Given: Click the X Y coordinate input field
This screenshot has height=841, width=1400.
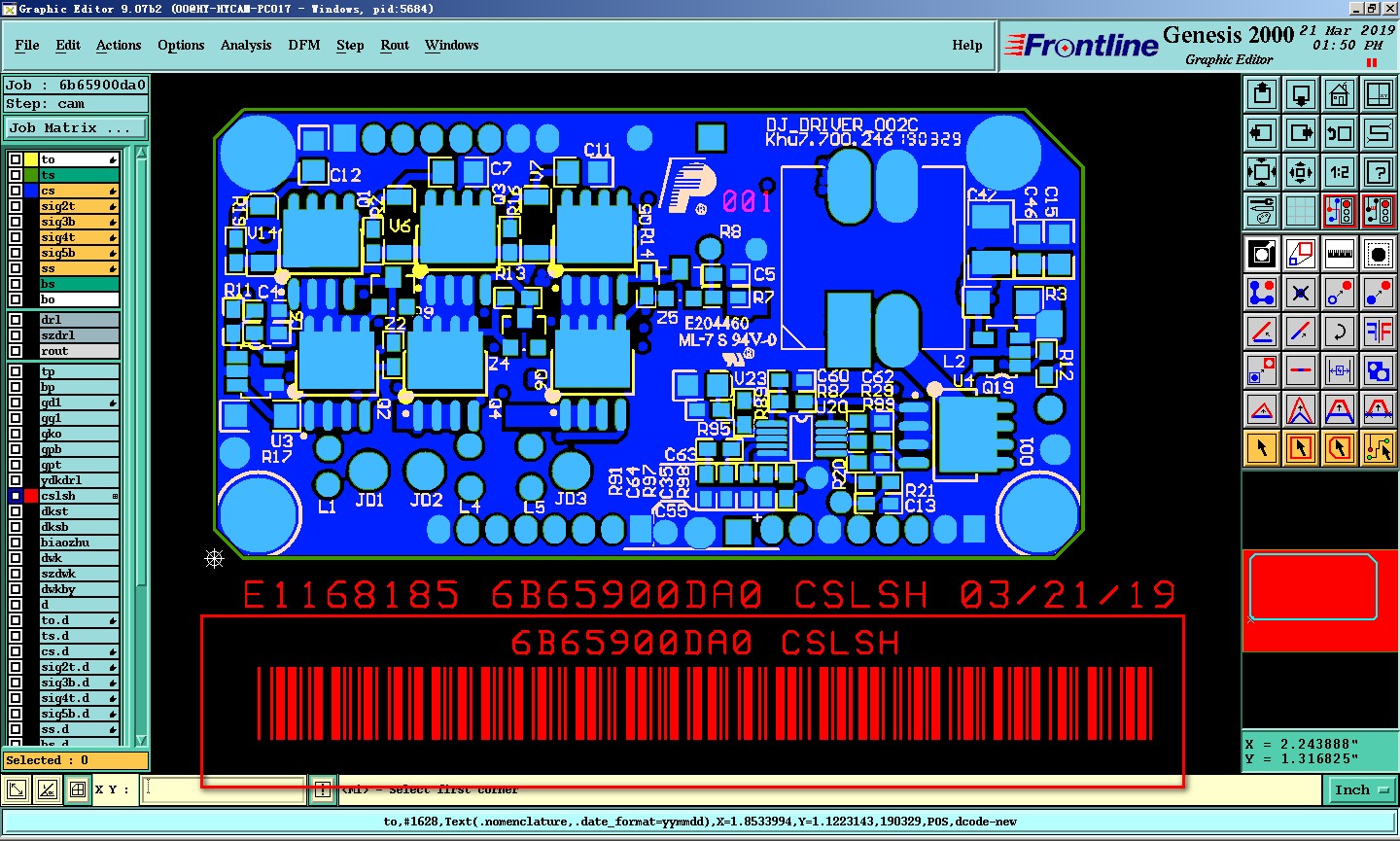Looking at the screenshot, I should (x=224, y=789).
